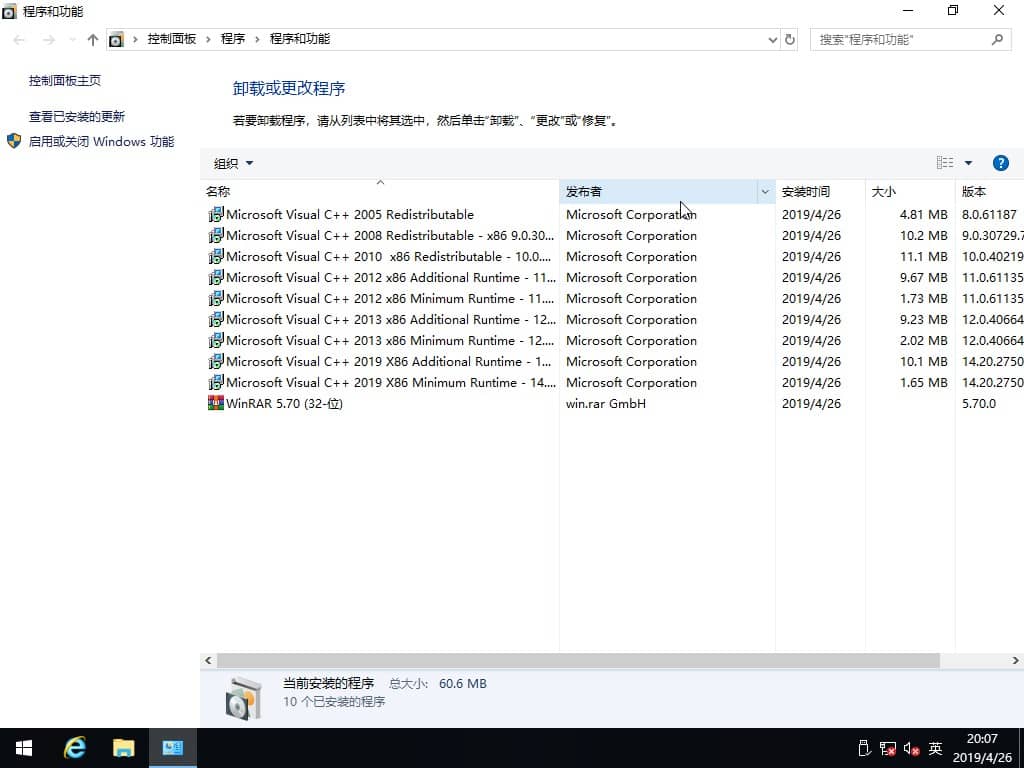Launch Internet Explorer from taskbar
Screen dimensions: 1024x768
74,748
